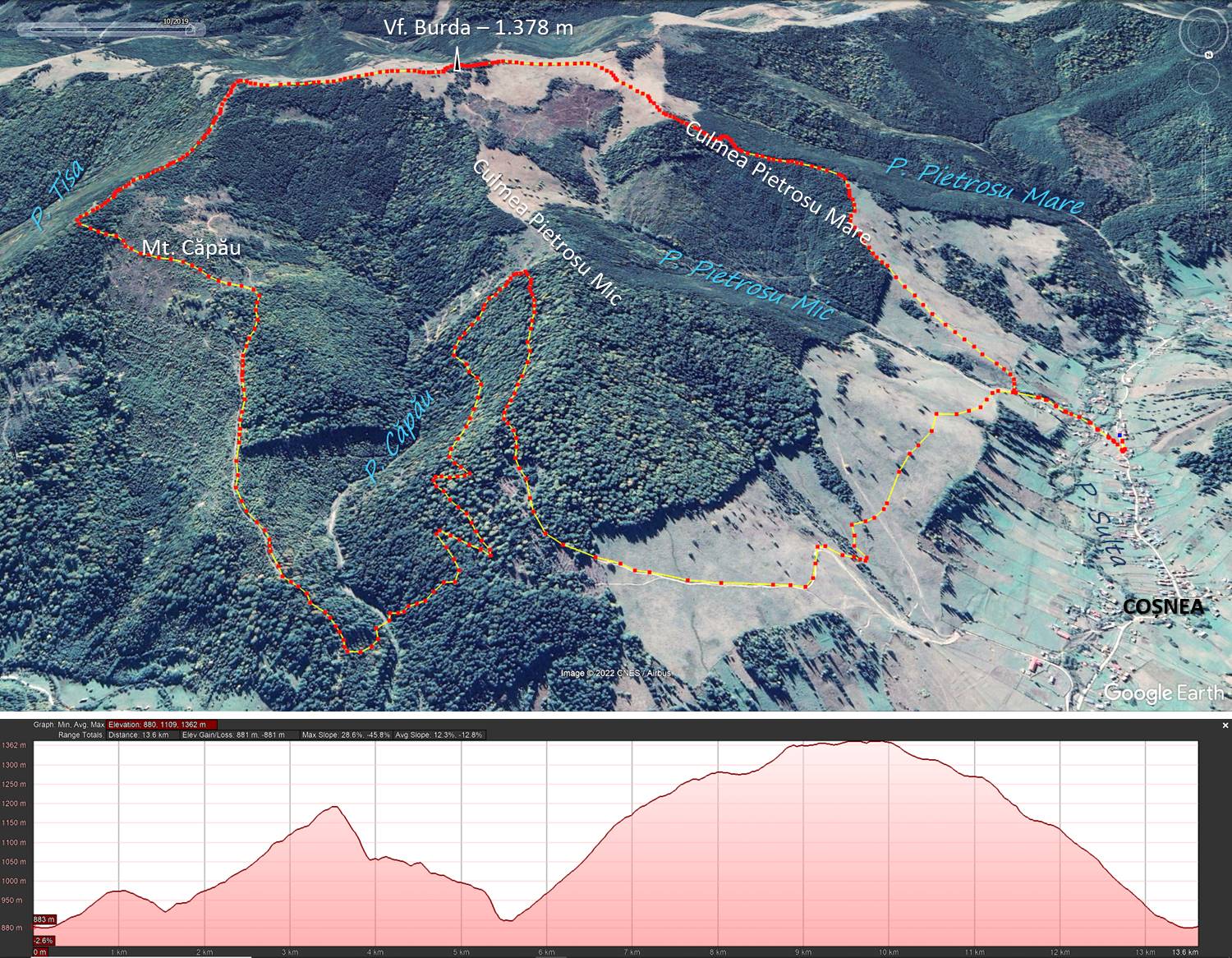Click the Mt. Căpău map label
The image size is (1232, 958).
click(191, 247)
